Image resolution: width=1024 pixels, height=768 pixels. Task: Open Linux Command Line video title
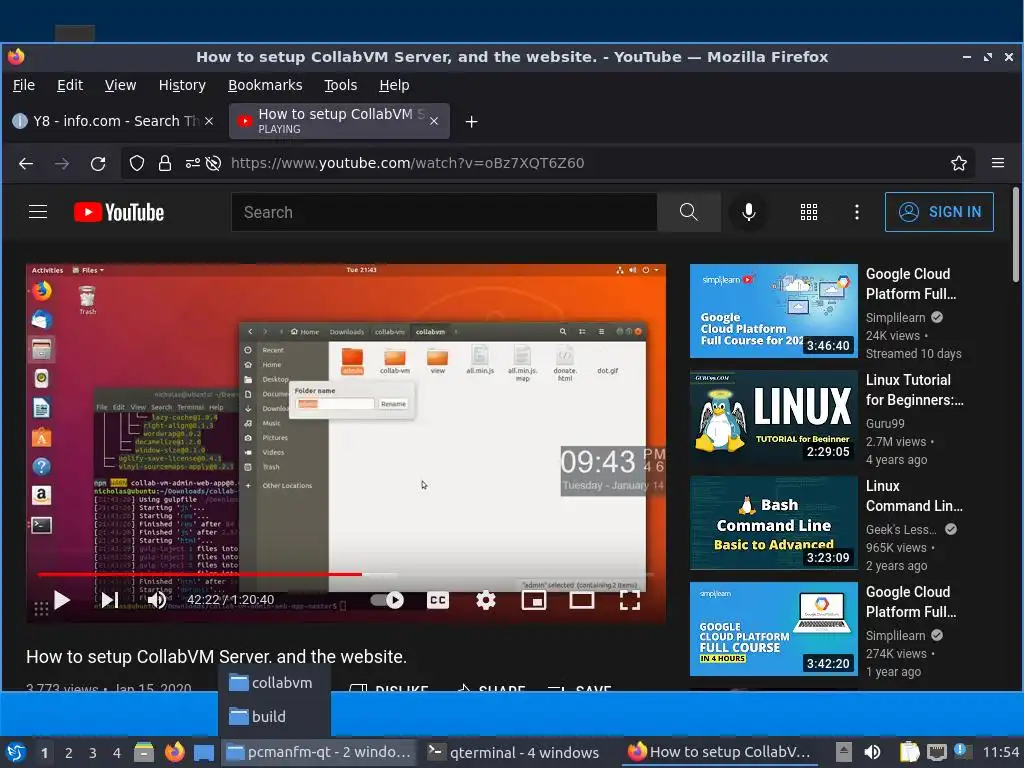[914, 496]
